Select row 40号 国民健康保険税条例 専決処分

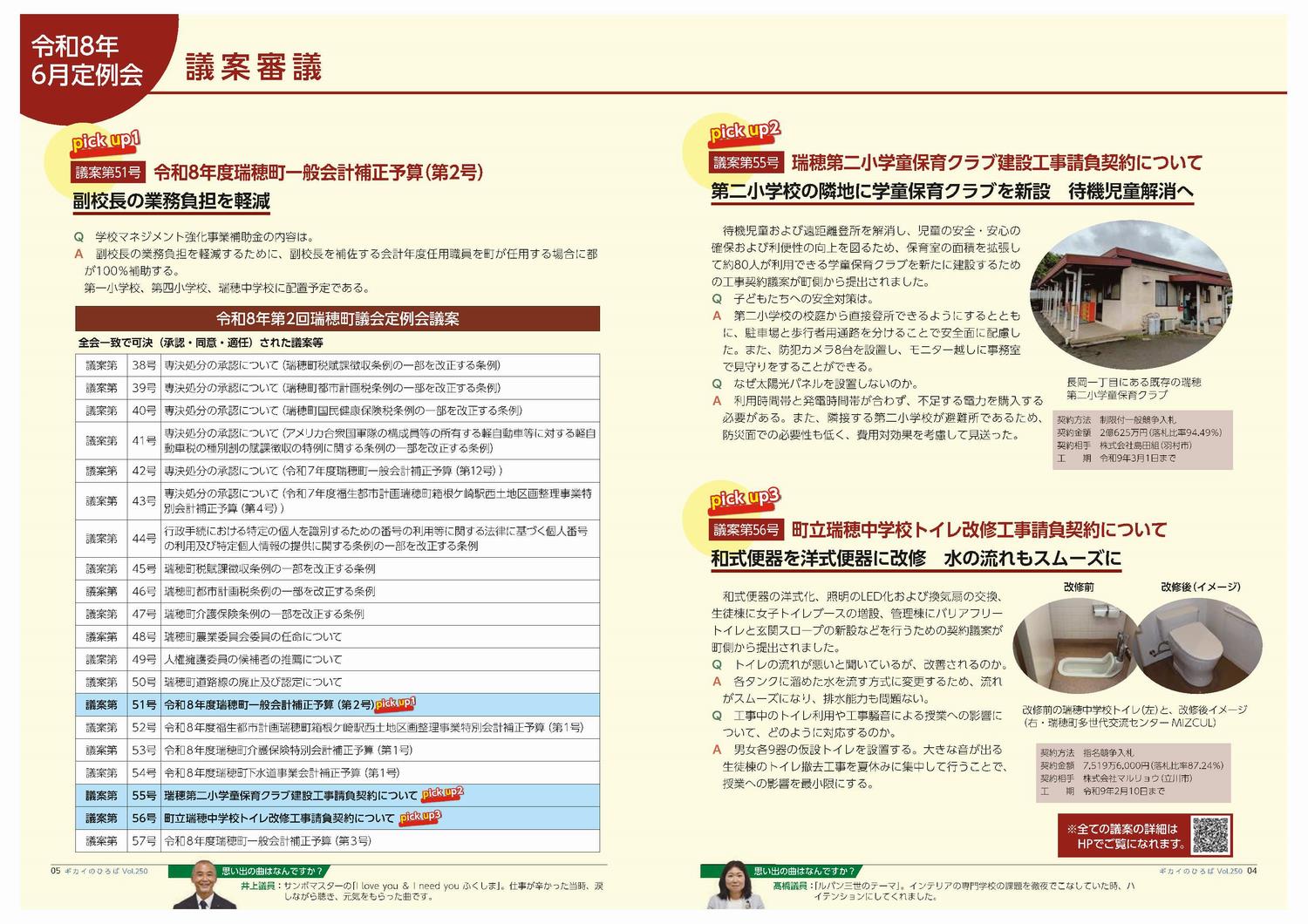337,411
